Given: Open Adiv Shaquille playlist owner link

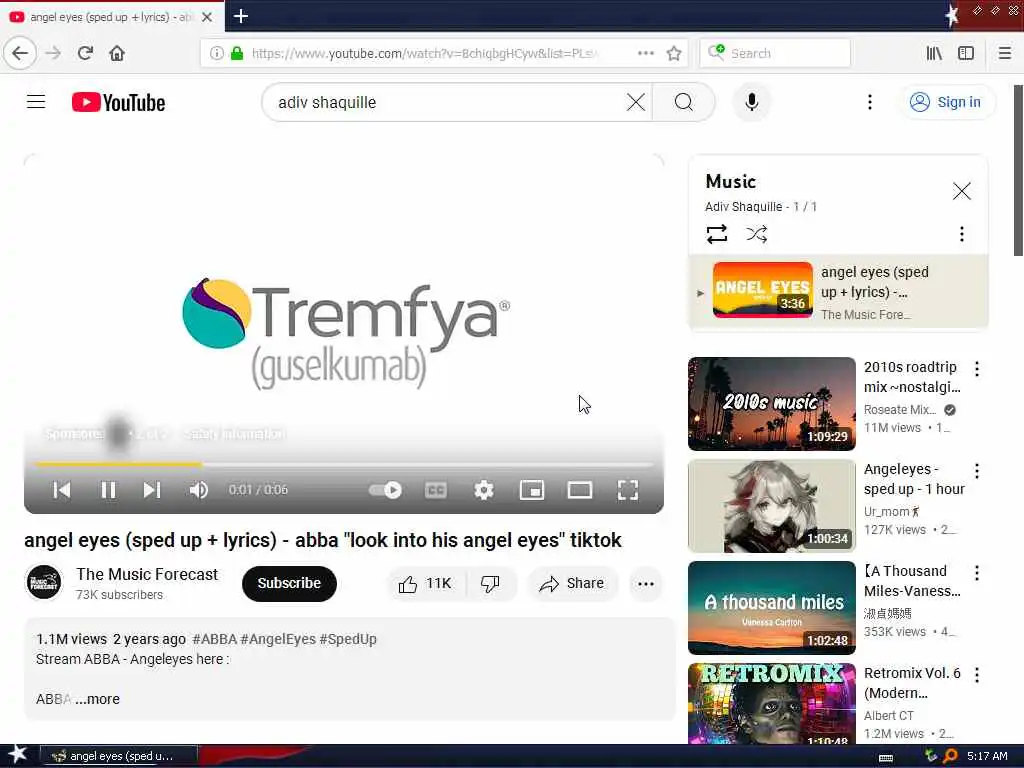Looking at the screenshot, I should pyautogui.click(x=743, y=207).
